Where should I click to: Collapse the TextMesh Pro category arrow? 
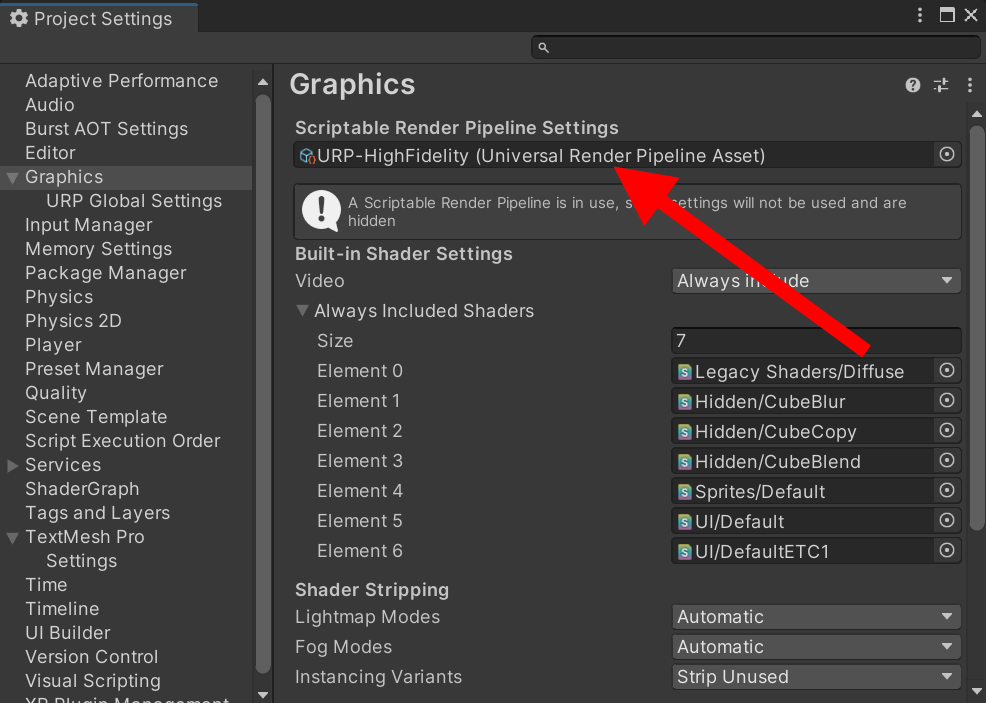coord(13,538)
